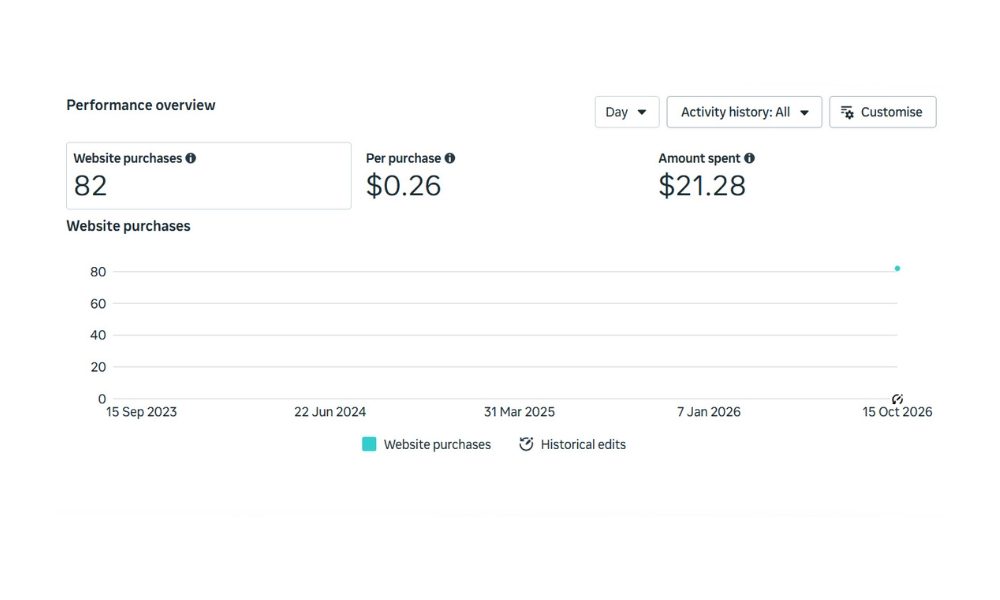Click the 82 website purchases value

(90, 186)
